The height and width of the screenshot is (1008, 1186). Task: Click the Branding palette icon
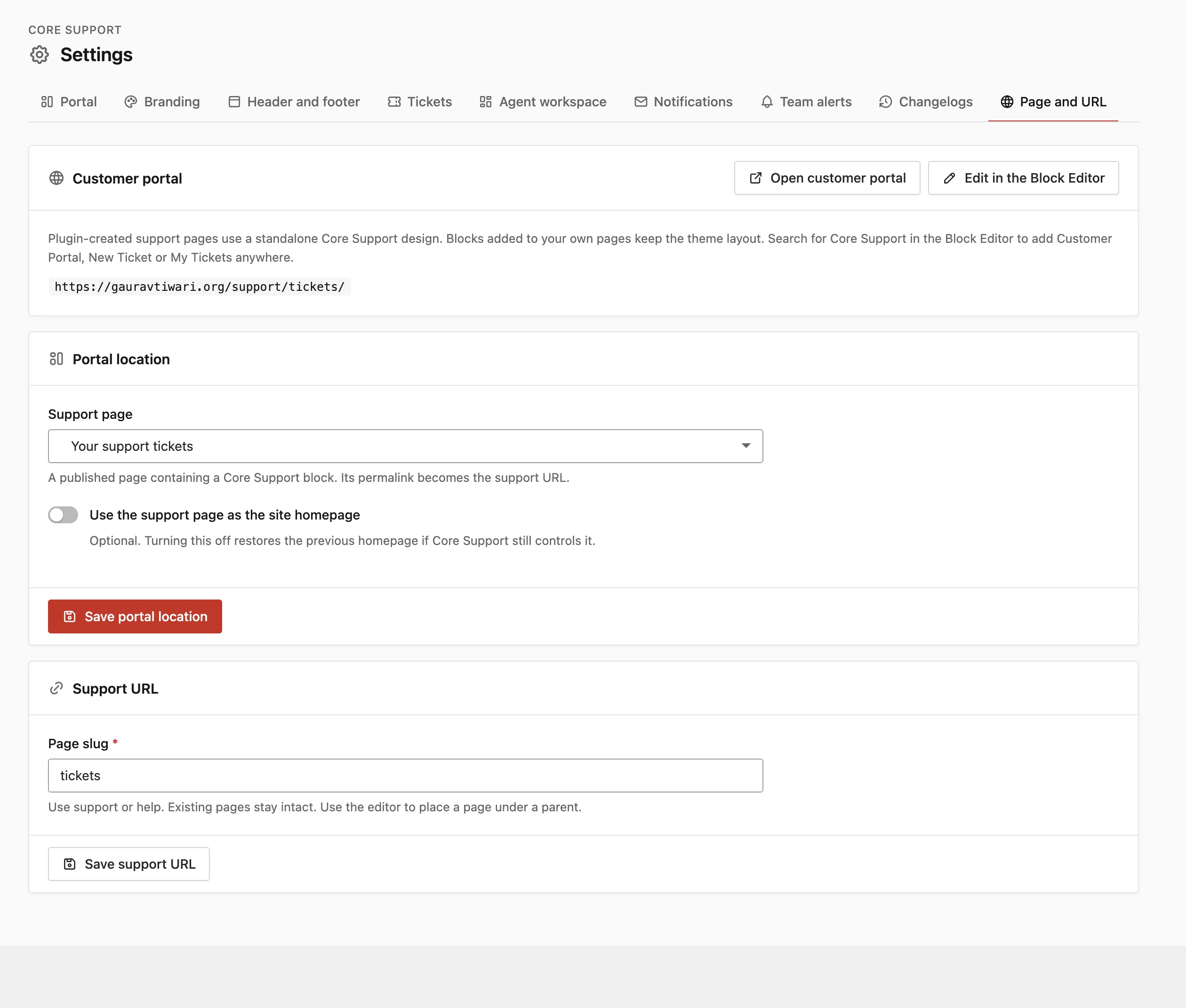131,102
